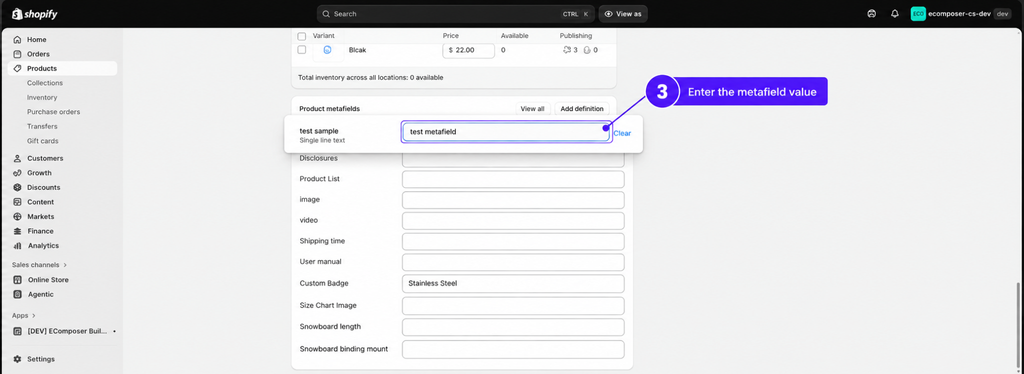Click the sales channels publishing count icon
1024x374 pixels.
pyautogui.click(x=566, y=50)
